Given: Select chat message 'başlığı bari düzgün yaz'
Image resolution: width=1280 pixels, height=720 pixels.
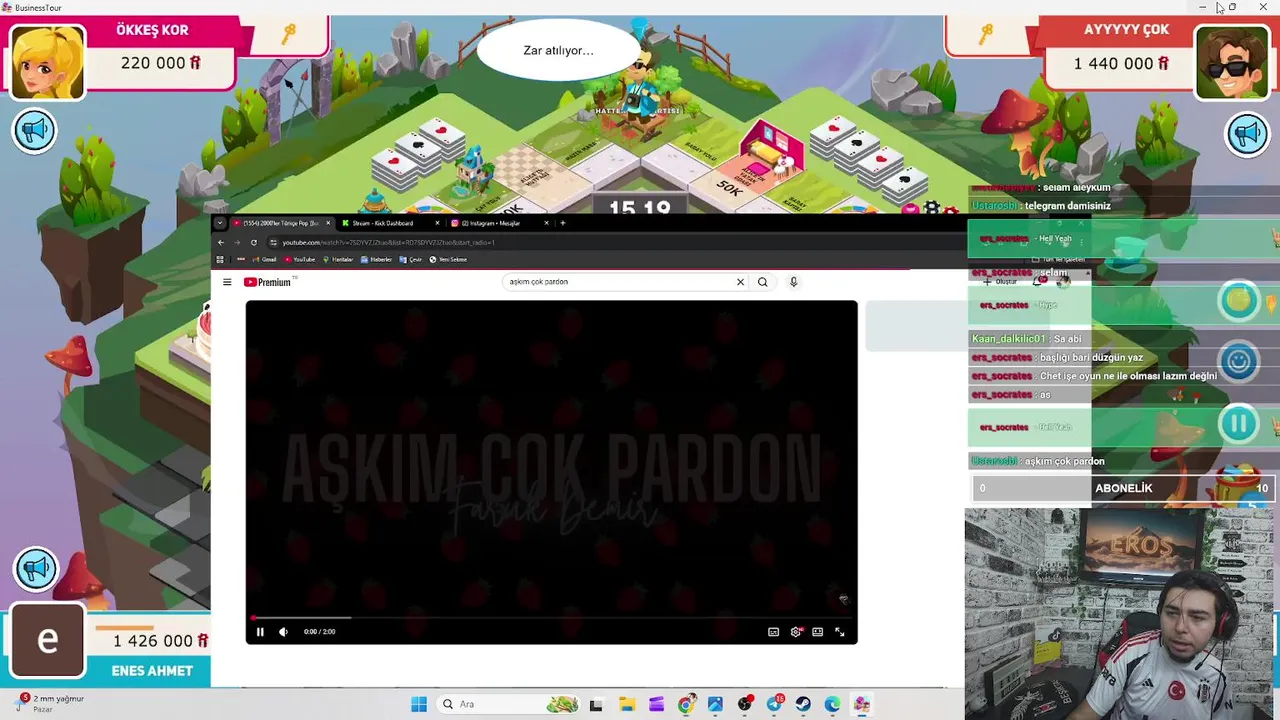Looking at the screenshot, I should pyautogui.click(x=1090, y=357).
